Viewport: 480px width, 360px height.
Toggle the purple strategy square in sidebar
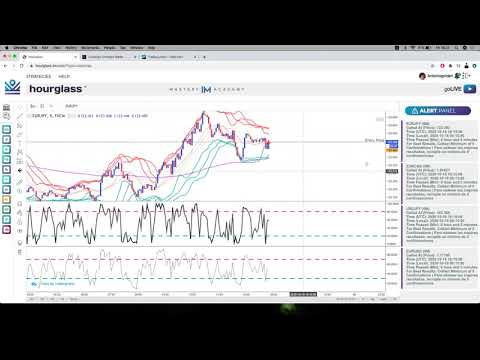7,229
